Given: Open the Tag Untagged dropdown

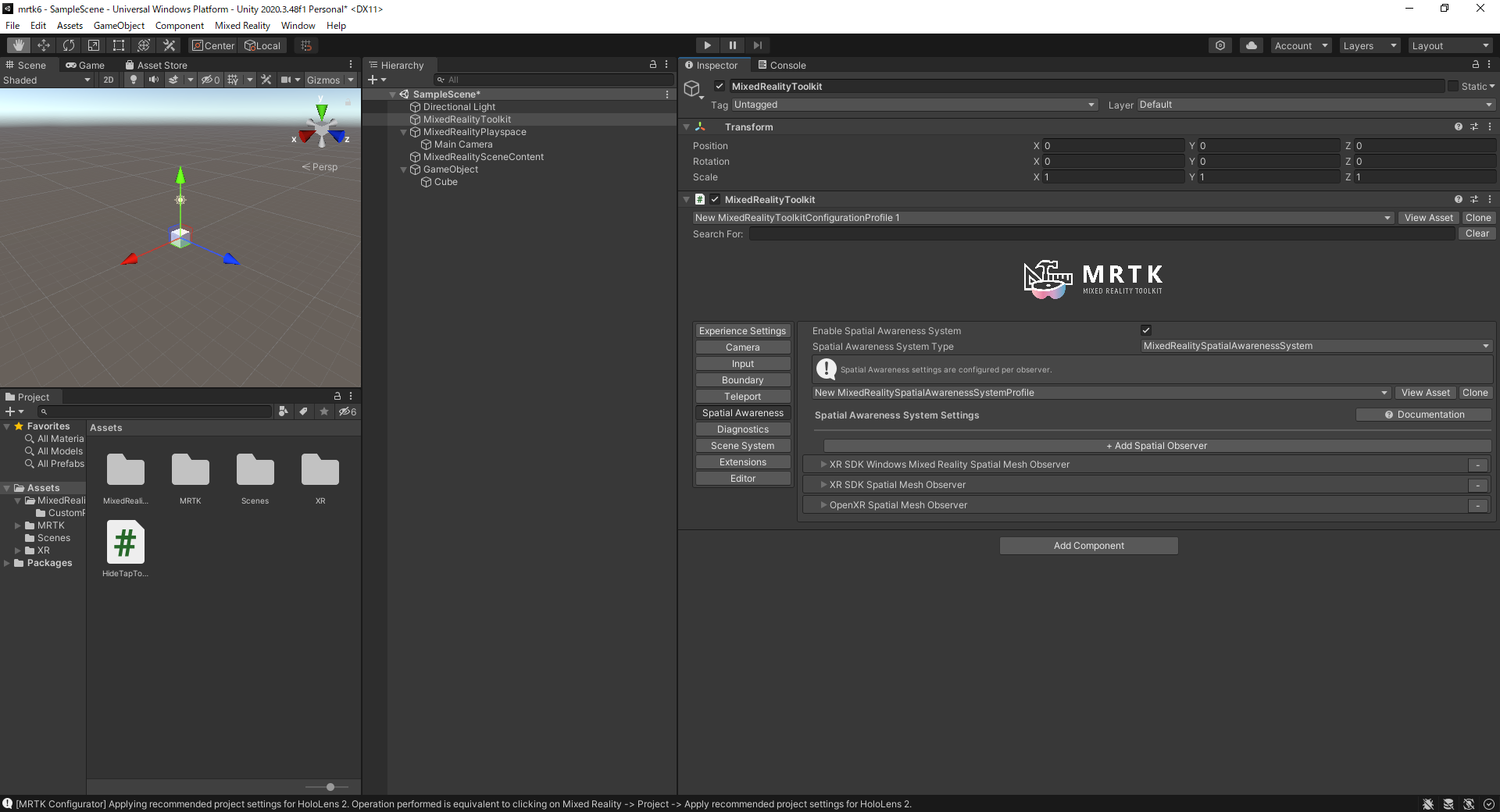Looking at the screenshot, I should click(914, 105).
